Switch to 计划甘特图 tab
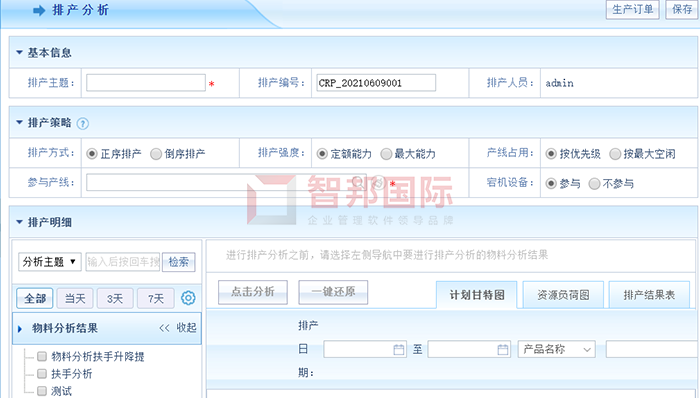Screen dimensions: 700x398 point(477,294)
